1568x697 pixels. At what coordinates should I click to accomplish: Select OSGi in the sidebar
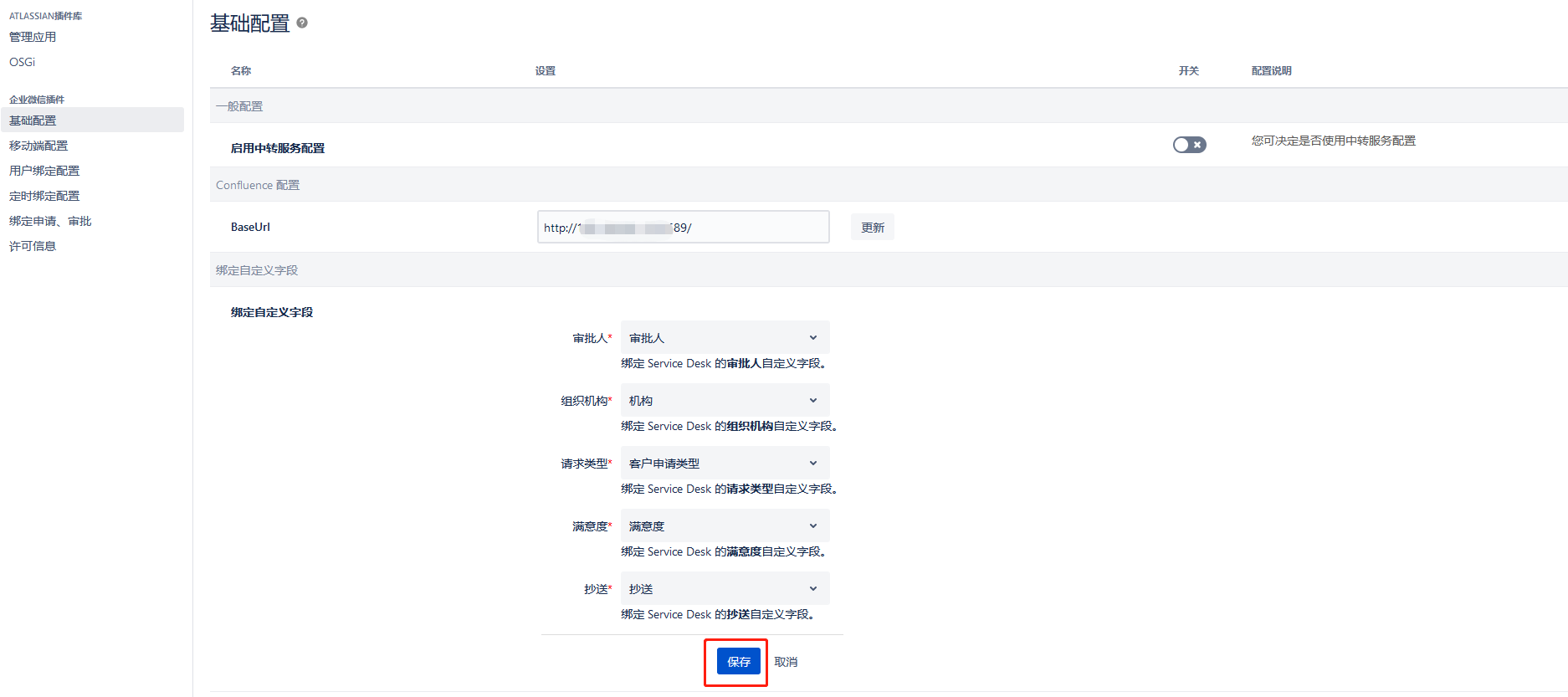coord(23,62)
